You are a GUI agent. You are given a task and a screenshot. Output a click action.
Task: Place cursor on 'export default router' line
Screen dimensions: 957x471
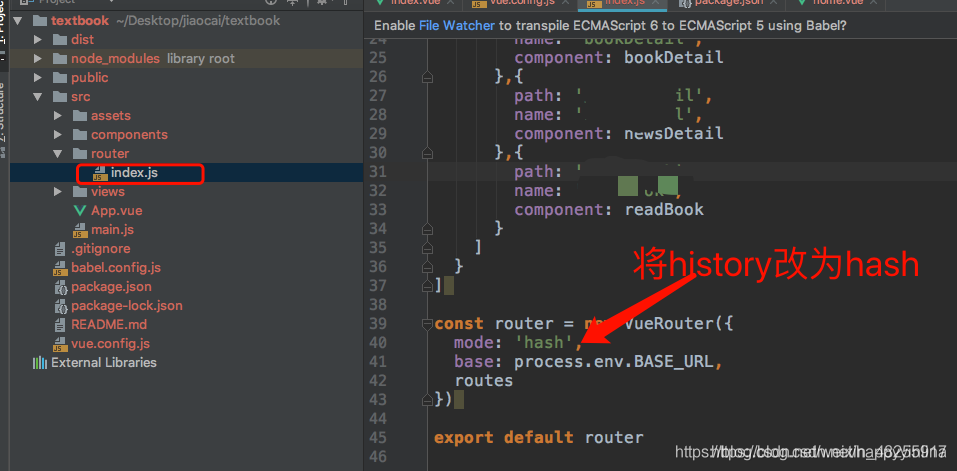(538, 437)
